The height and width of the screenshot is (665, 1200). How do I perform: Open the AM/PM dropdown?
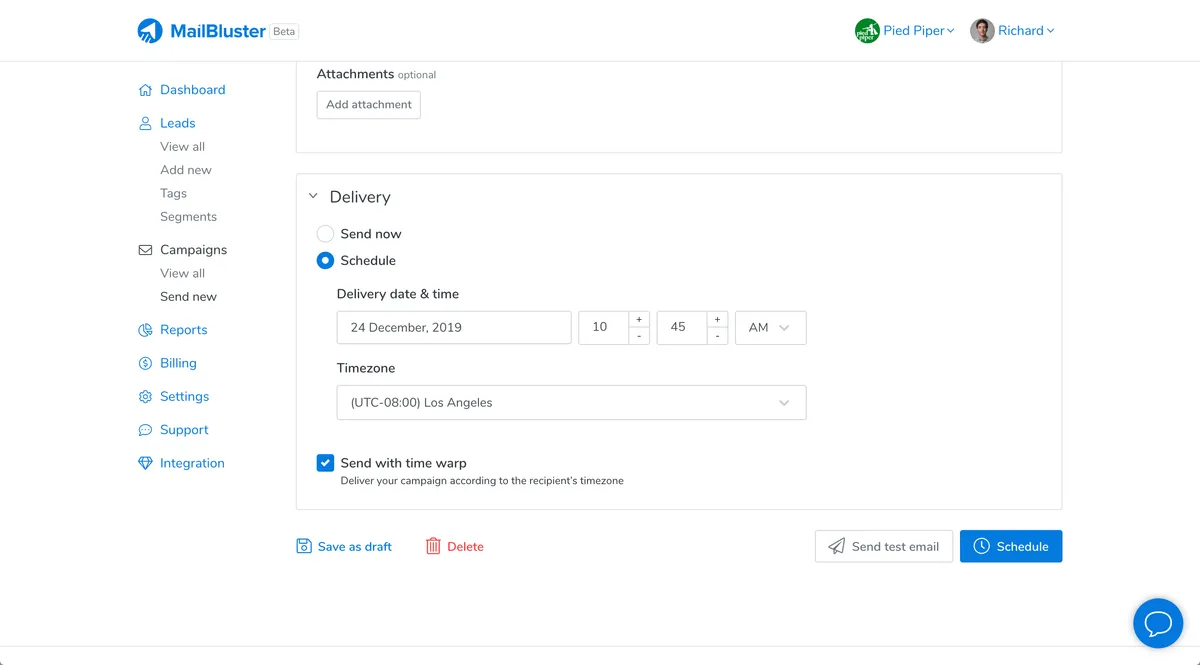770,328
